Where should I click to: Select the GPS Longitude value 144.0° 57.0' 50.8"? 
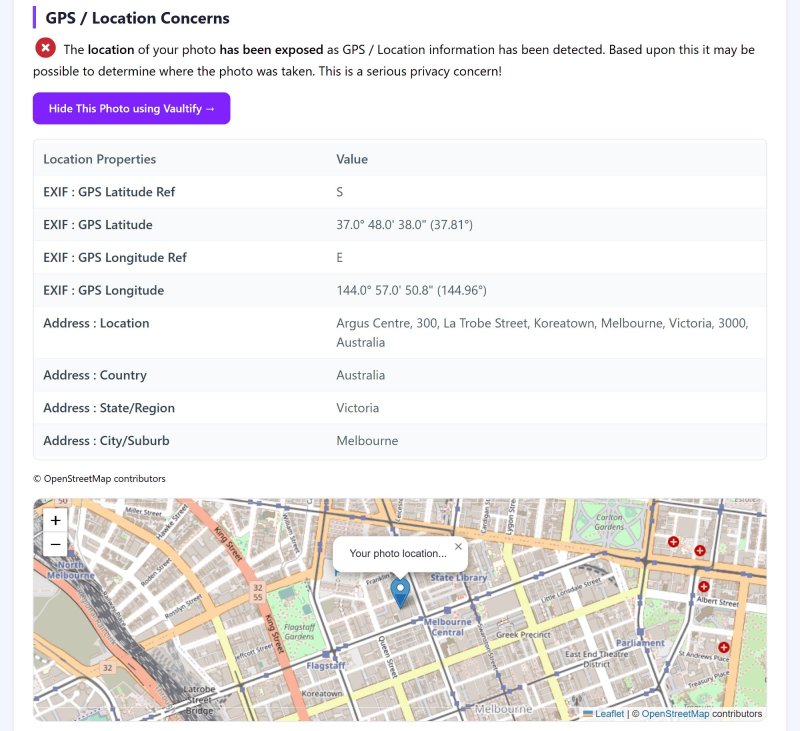pyautogui.click(x=411, y=290)
